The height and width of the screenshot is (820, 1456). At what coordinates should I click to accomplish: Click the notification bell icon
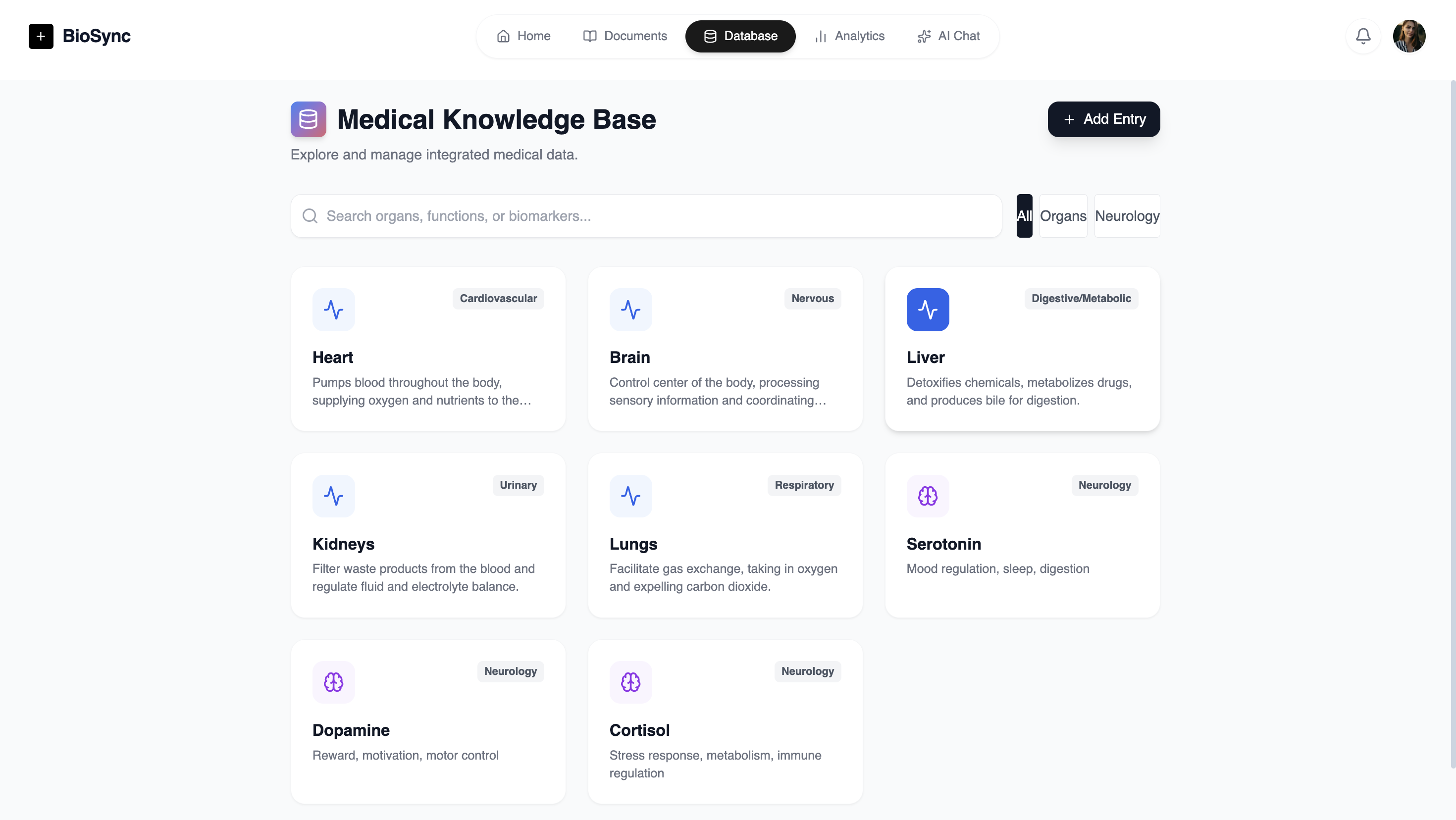pyautogui.click(x=1363, y=36)
